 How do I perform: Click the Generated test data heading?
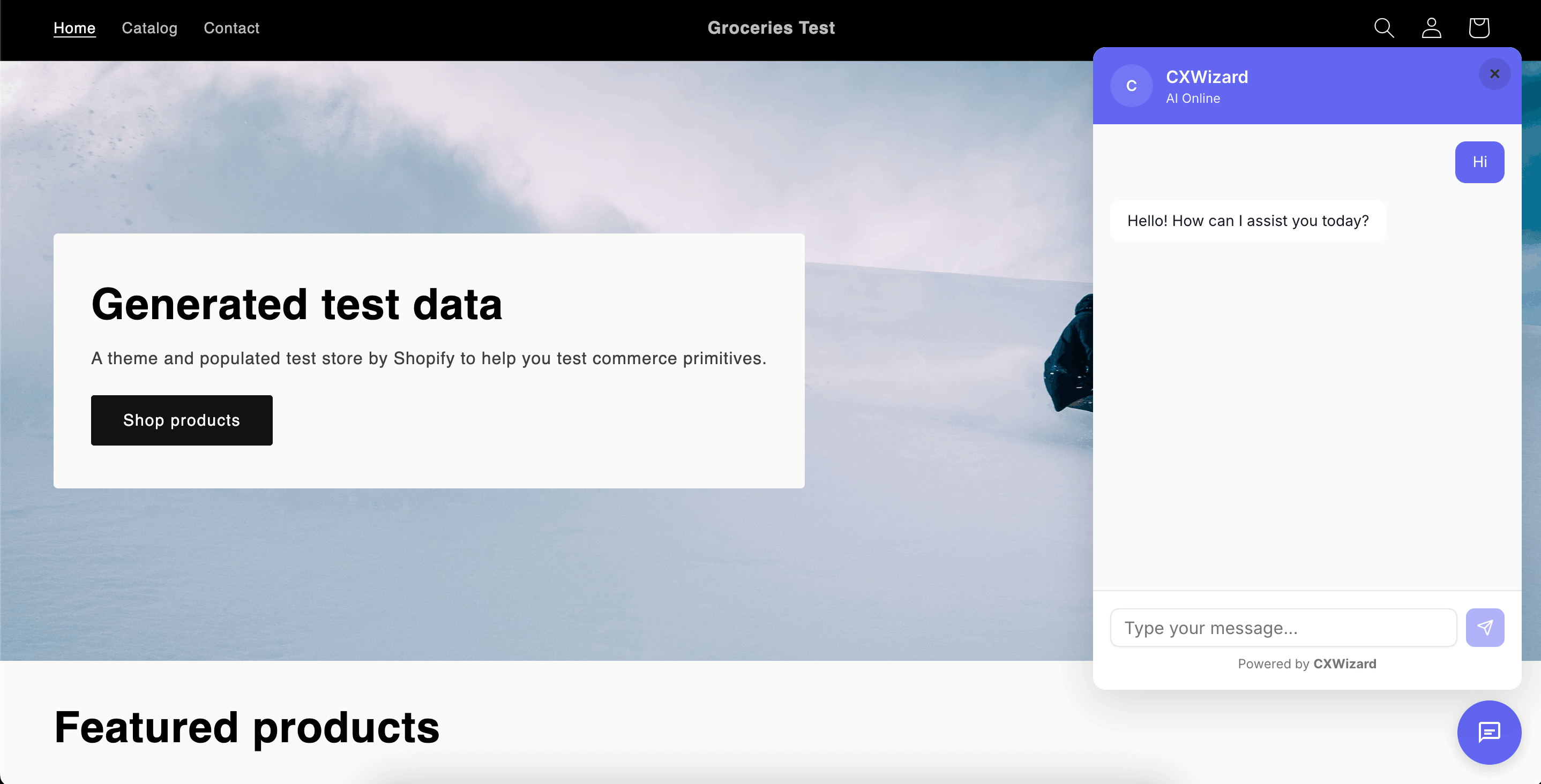tap(296, 304)
